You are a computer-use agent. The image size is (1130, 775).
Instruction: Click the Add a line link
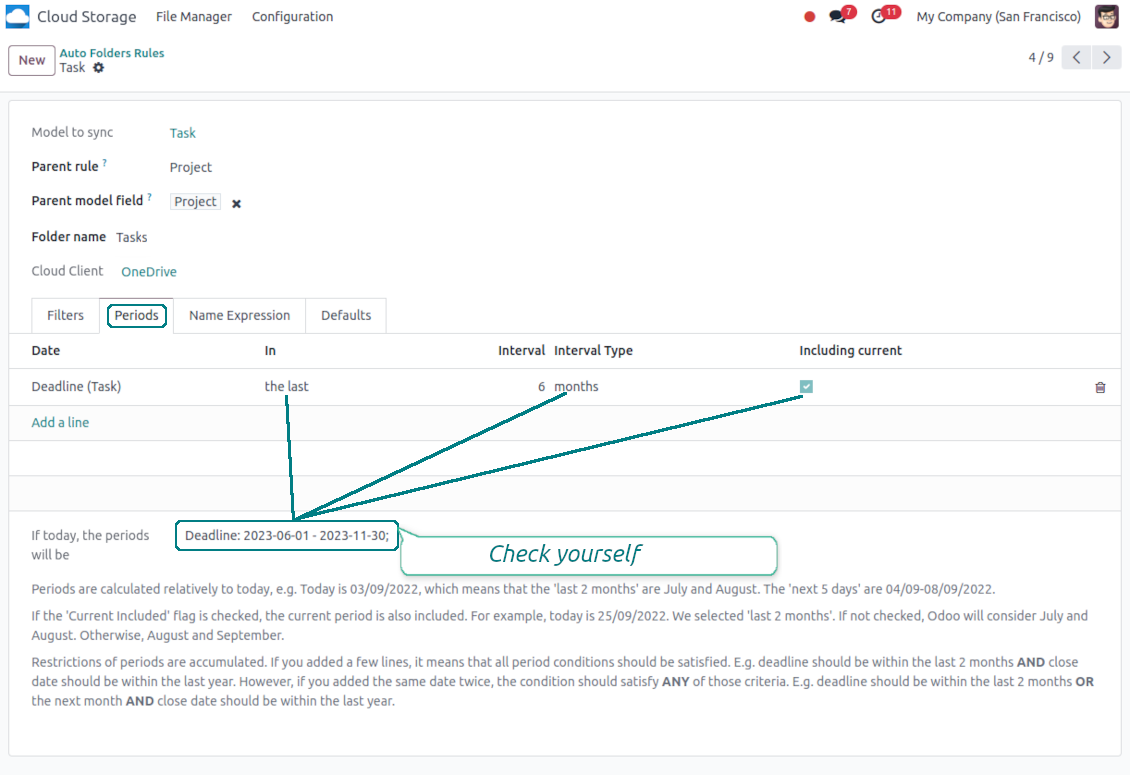pos(60,423)
